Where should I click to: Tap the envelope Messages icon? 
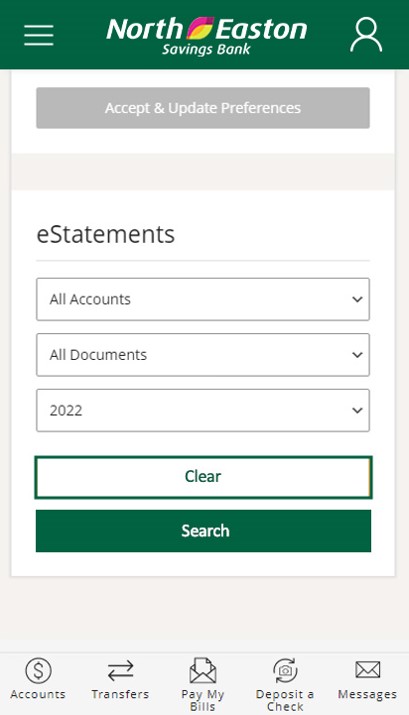click(x=368, y=670)
